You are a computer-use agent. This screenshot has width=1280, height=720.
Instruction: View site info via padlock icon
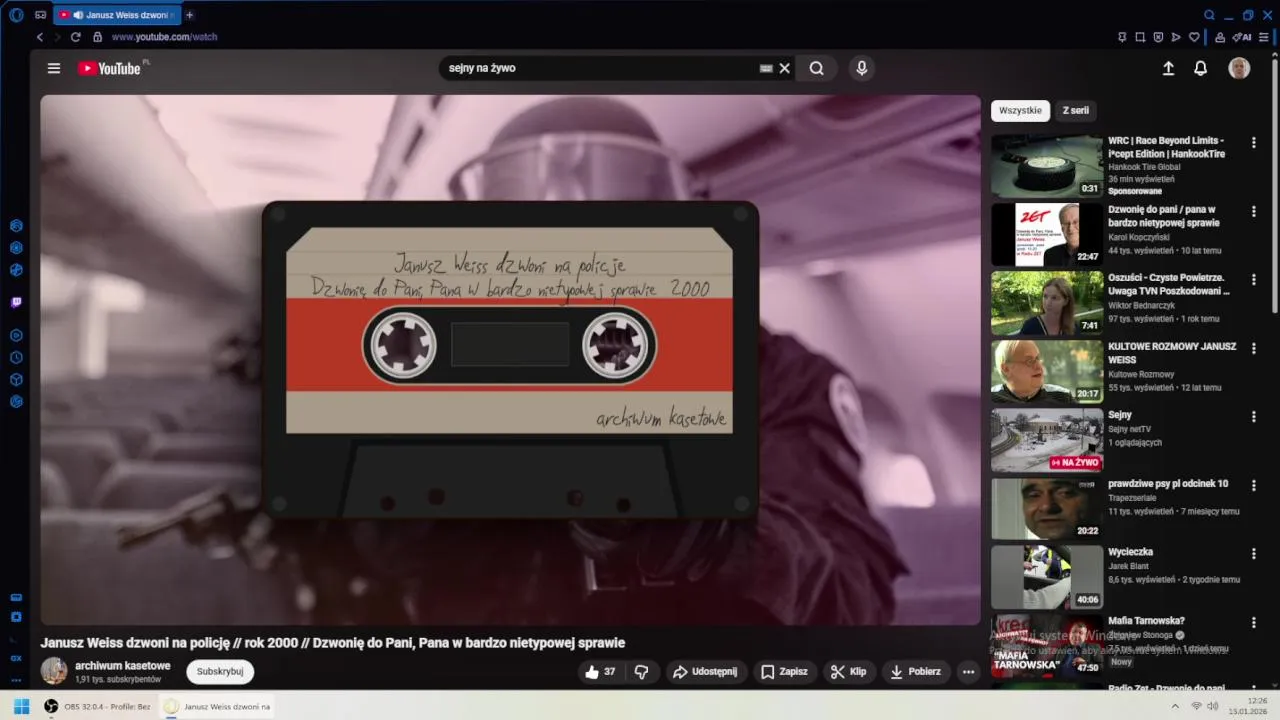(97, 37)
